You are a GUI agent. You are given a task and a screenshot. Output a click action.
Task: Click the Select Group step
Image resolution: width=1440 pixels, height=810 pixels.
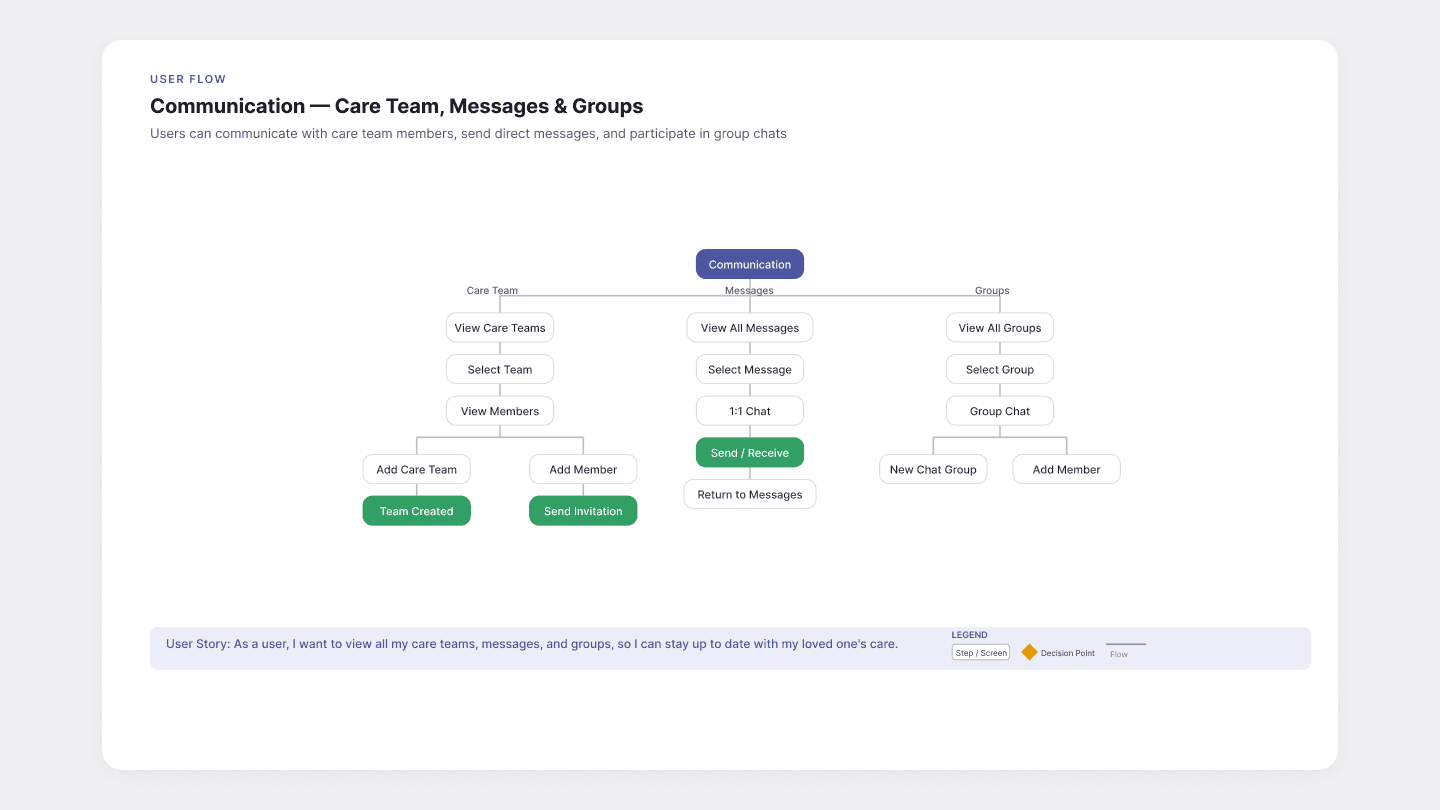point(1000,369)
